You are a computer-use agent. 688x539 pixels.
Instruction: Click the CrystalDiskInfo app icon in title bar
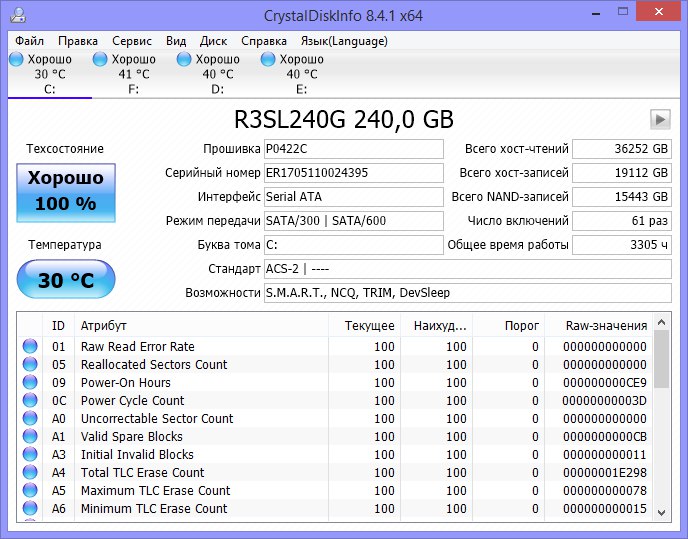click(x=18, y=15)
